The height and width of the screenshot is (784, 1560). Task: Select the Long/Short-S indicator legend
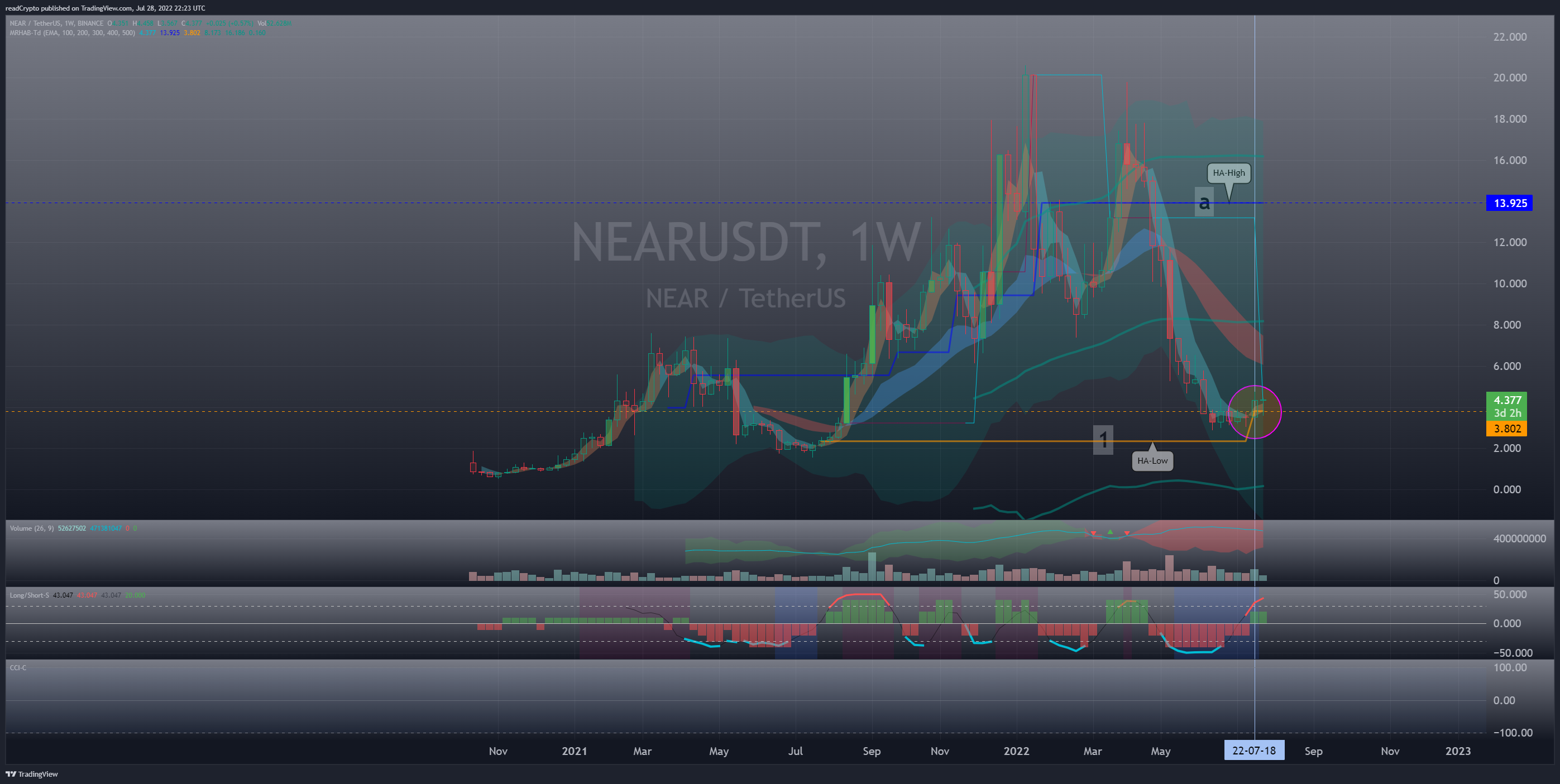(x=29, y=595)
